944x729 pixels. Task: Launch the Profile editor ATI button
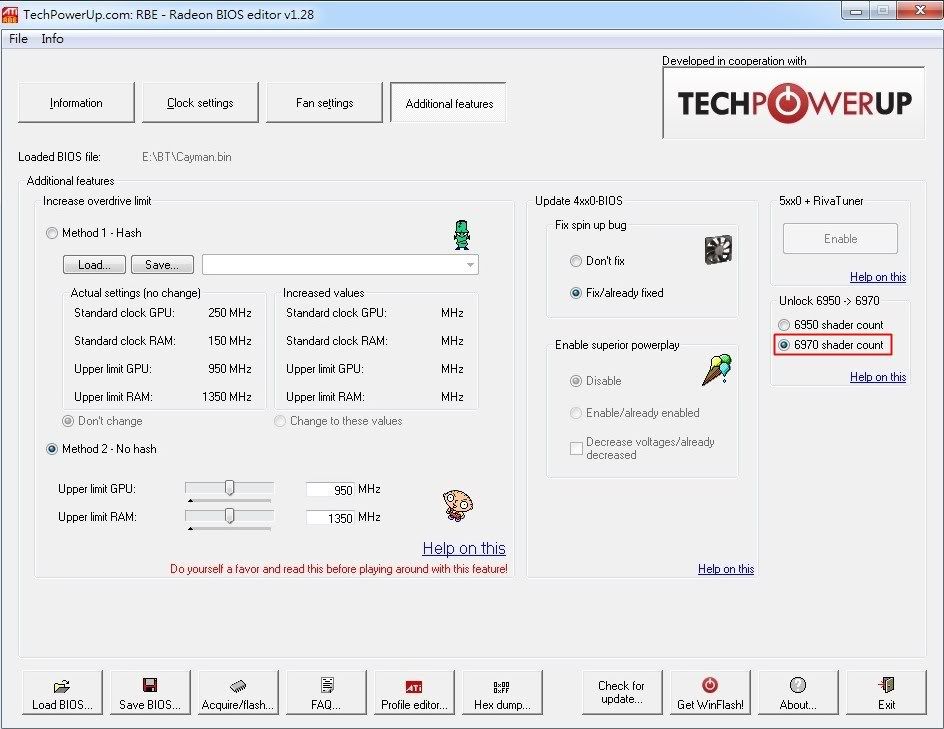(414, 692)
